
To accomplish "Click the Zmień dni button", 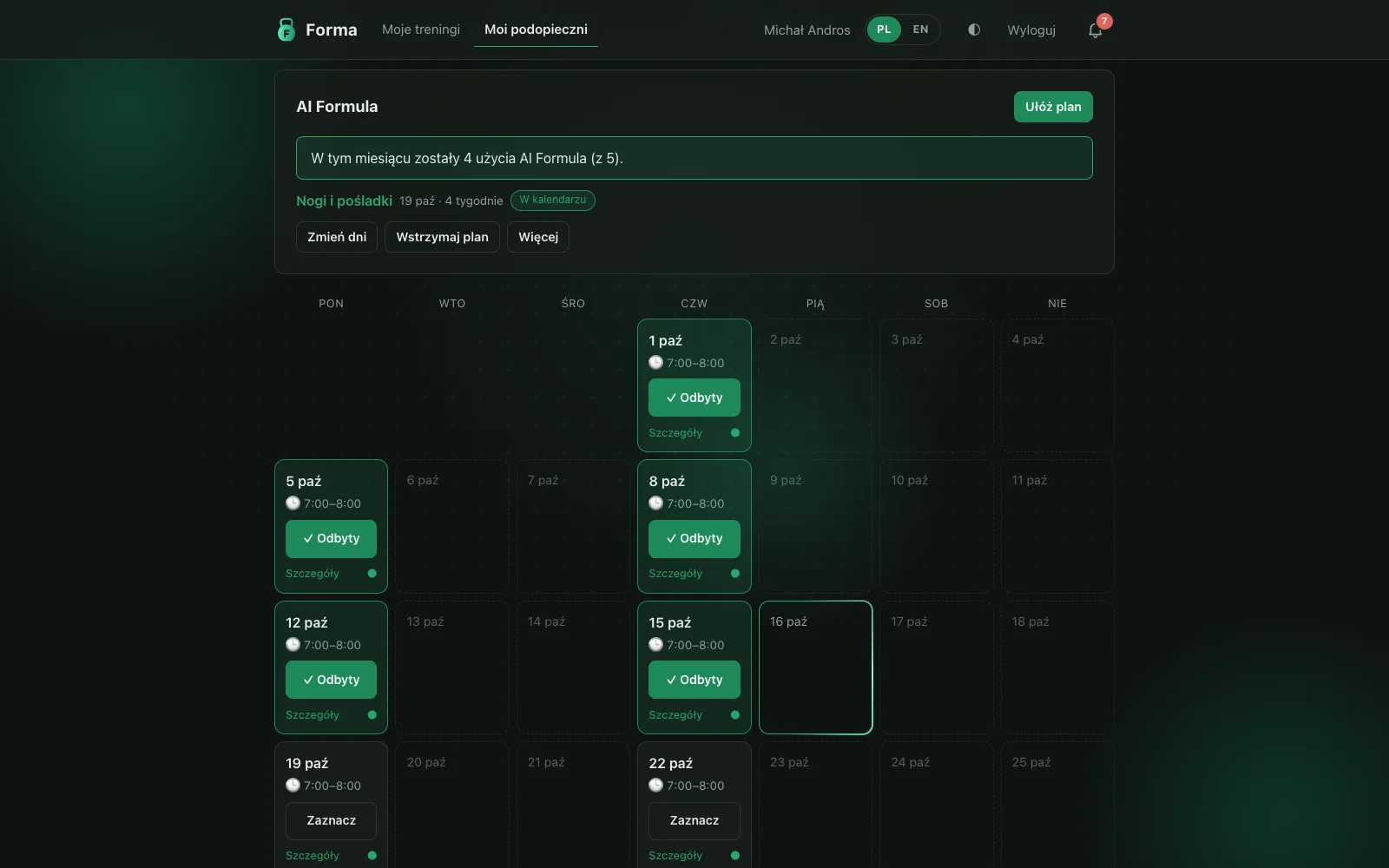I will click(x=337, y=237).
